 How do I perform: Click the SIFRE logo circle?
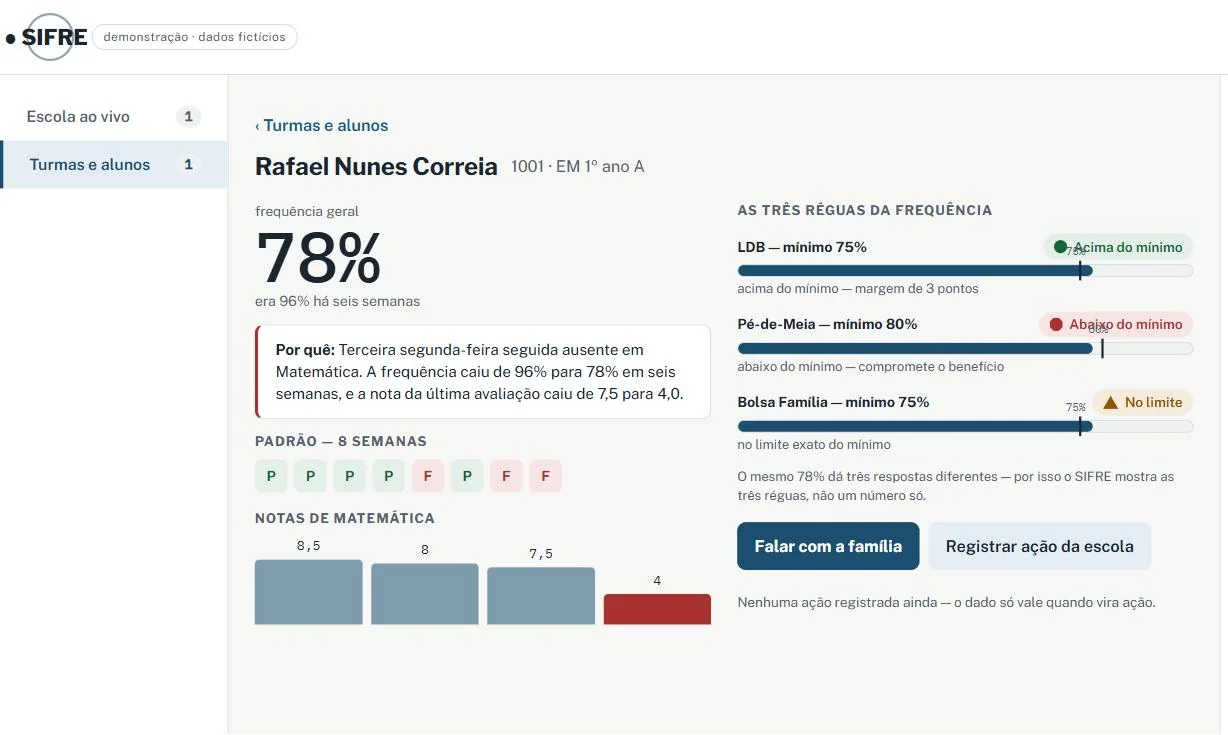coord(49,37)
